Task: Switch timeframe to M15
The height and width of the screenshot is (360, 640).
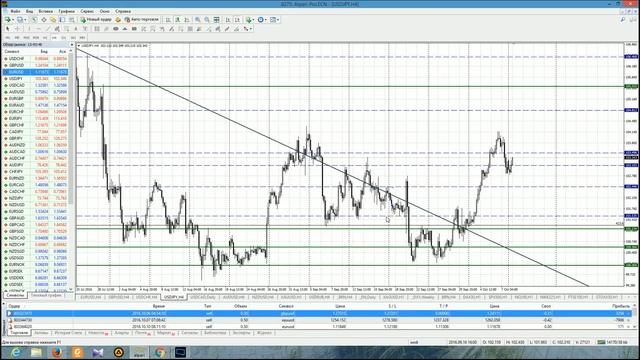Action: pyautogui.click(x=26, y=38)
